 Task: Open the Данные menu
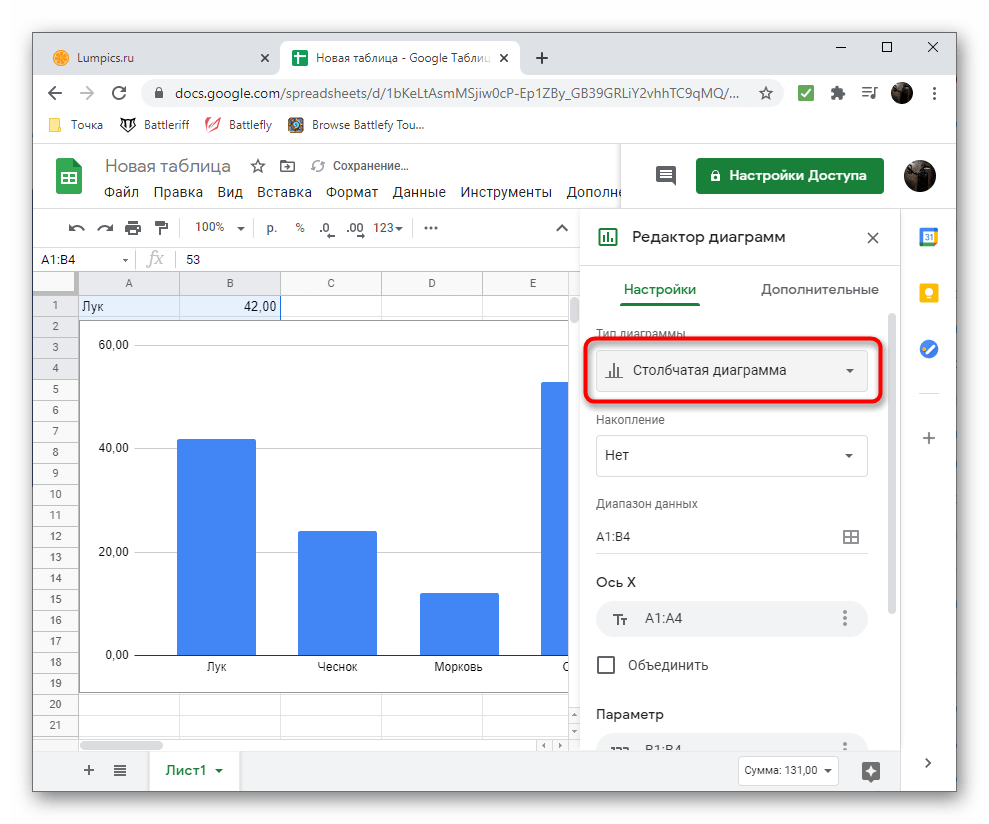(419, 192)
